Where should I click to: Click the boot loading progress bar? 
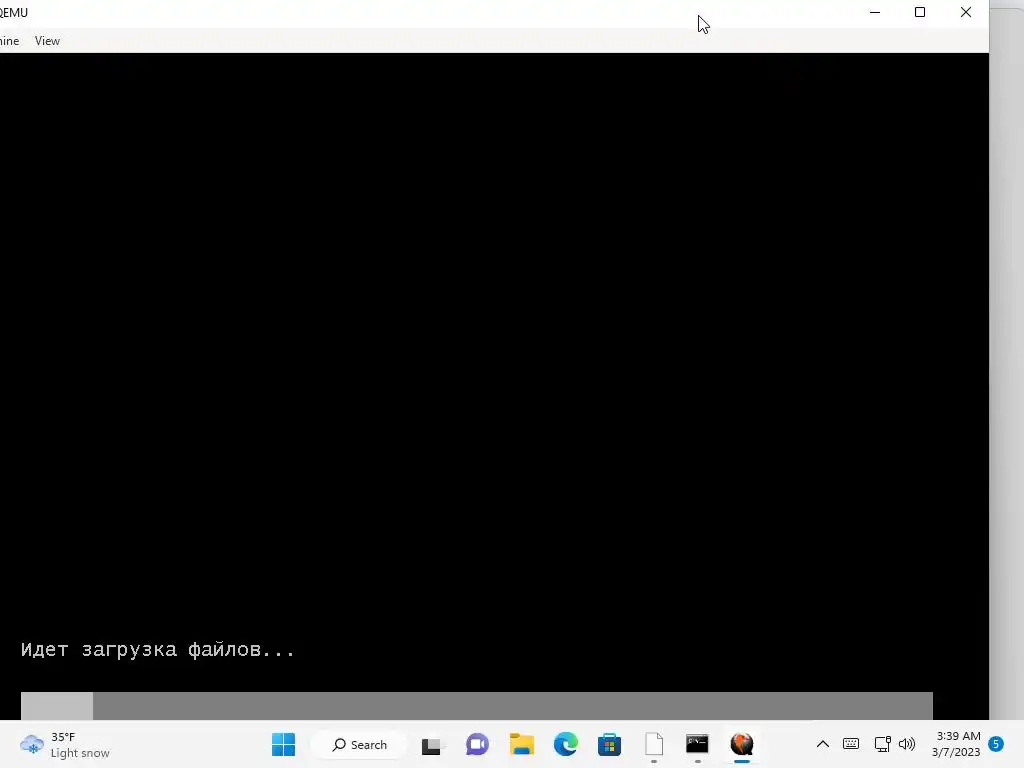477,706
